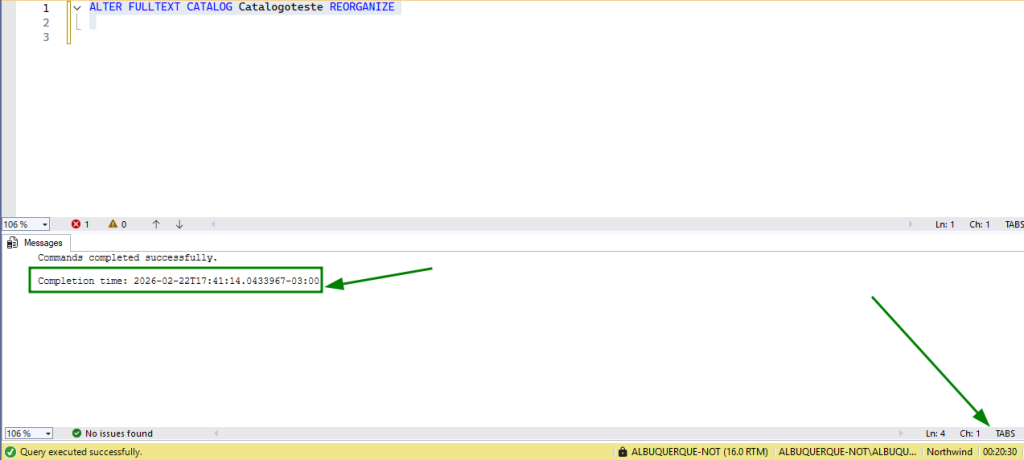Click the 00:20:30 elapsed time indicator

(x=1000, y=452)
